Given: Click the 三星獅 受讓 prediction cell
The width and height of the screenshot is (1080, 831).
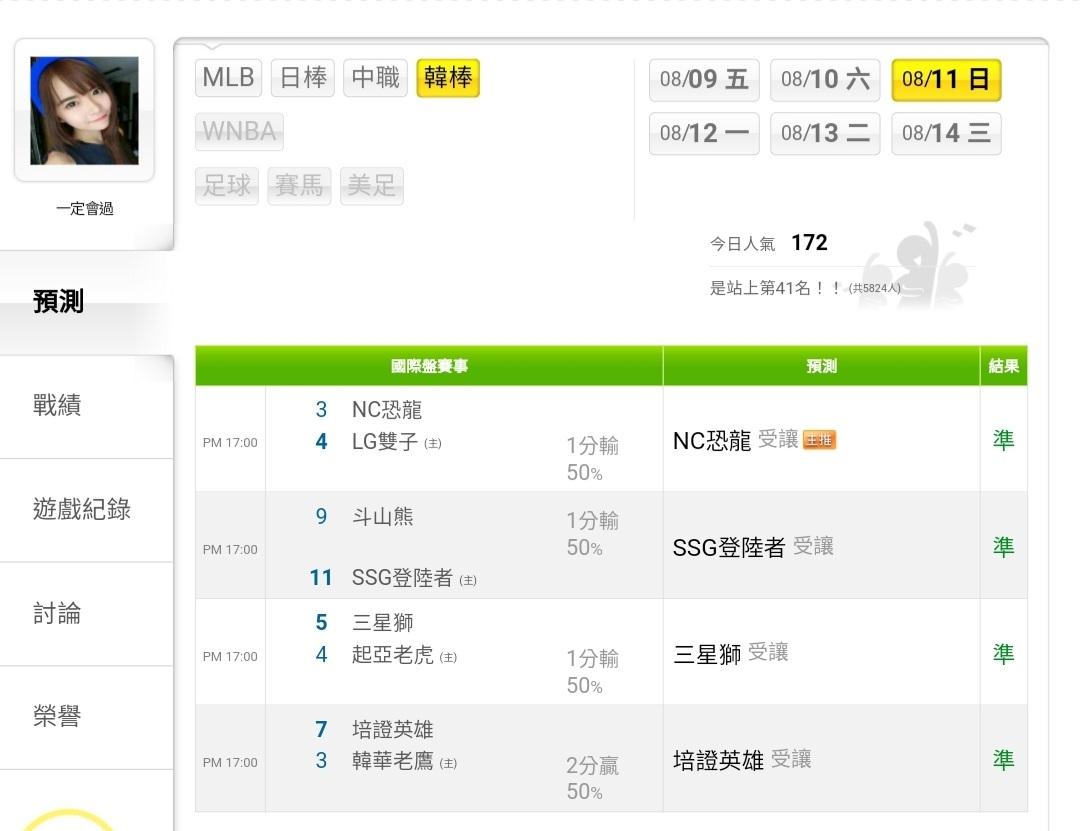Looking at the screenshot, I should [x=822, y=653].
